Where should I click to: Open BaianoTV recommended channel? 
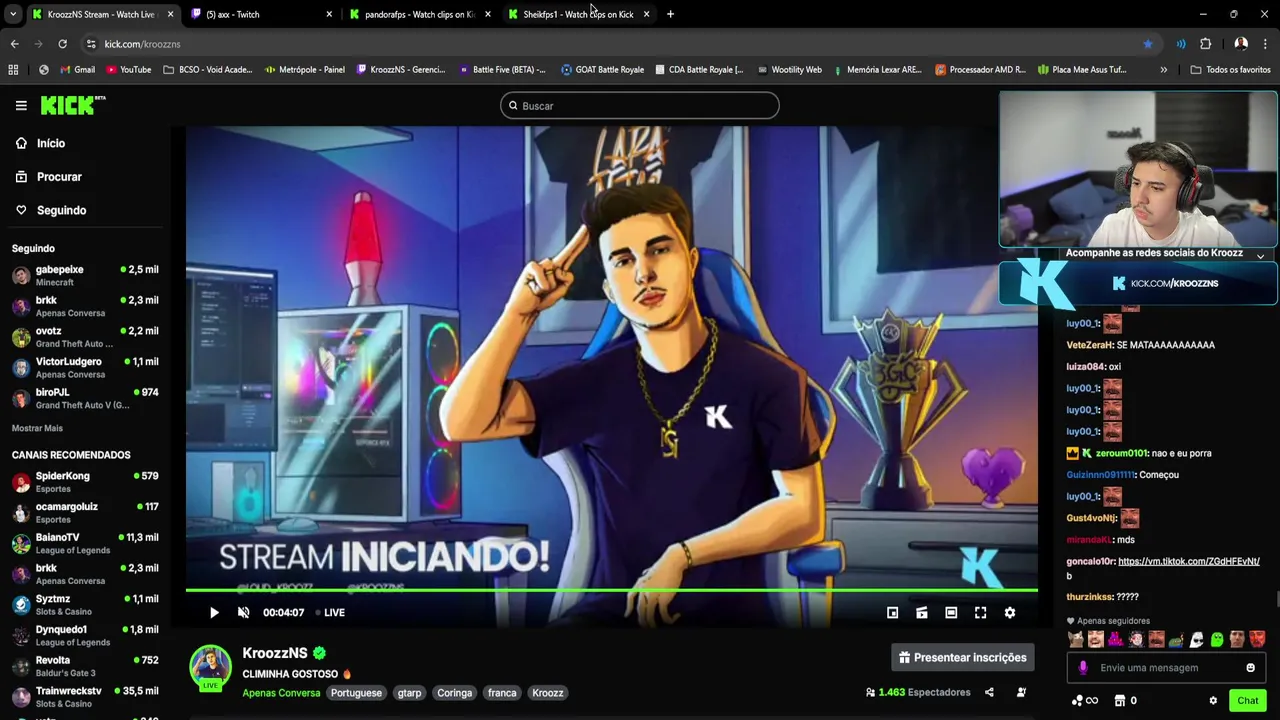pos(85,544)
